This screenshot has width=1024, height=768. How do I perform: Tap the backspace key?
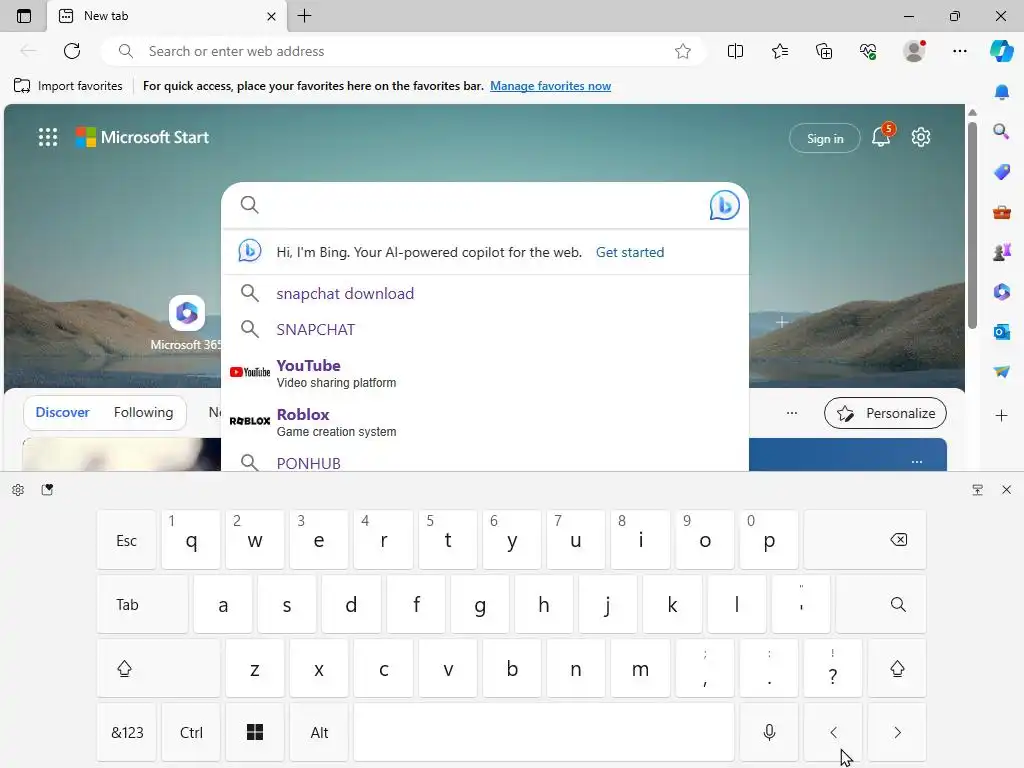865,539
